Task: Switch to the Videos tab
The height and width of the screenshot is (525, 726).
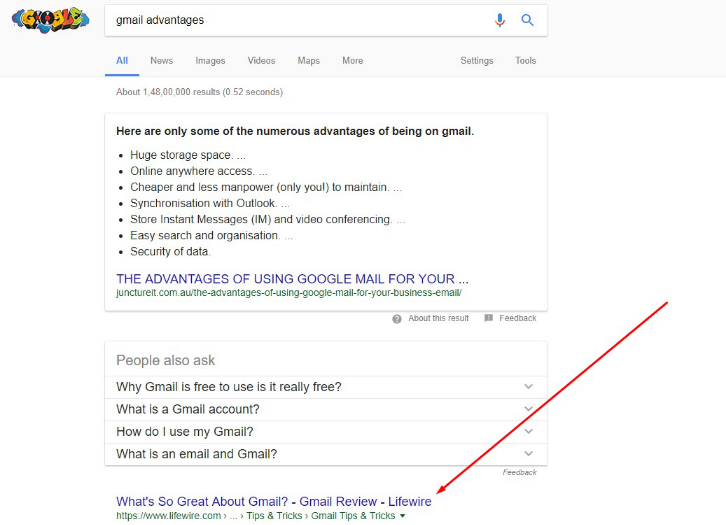Action: 261,61
